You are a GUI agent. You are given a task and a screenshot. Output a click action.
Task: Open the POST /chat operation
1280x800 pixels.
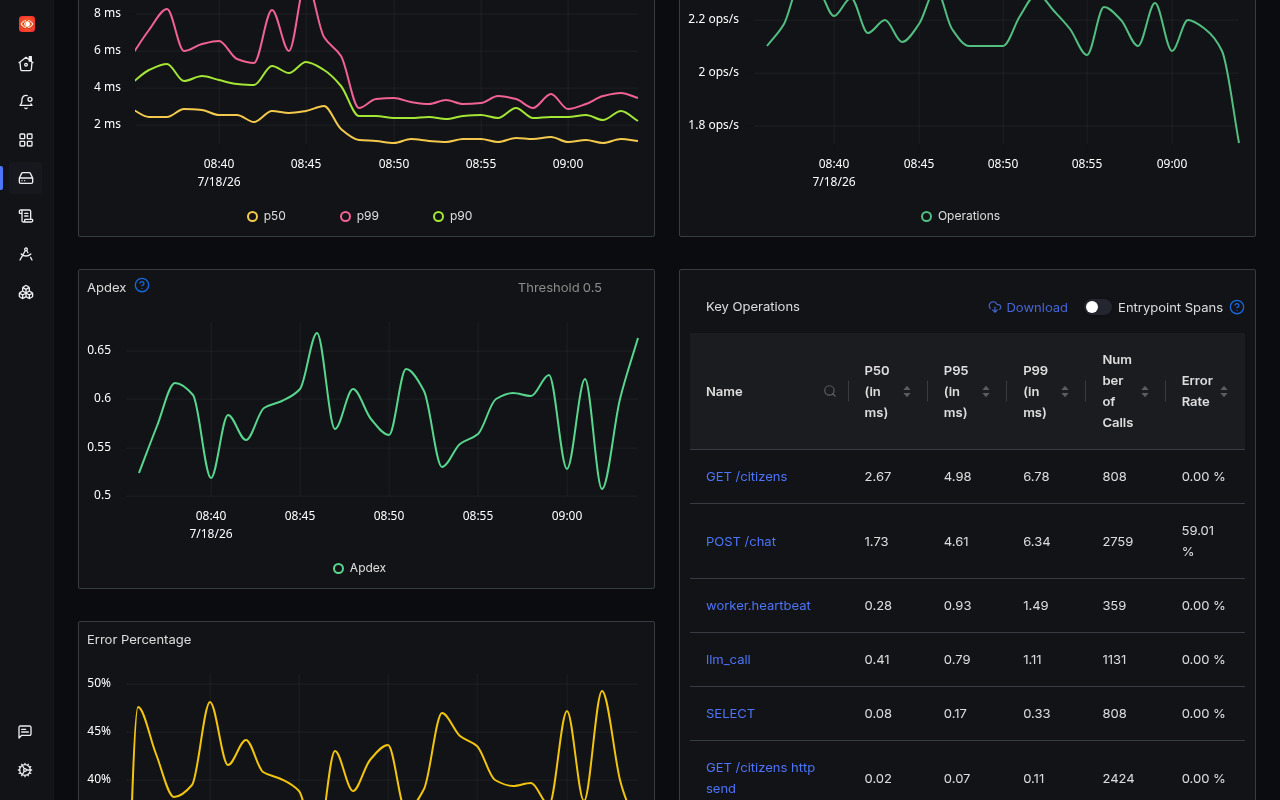tap(741, 541)
